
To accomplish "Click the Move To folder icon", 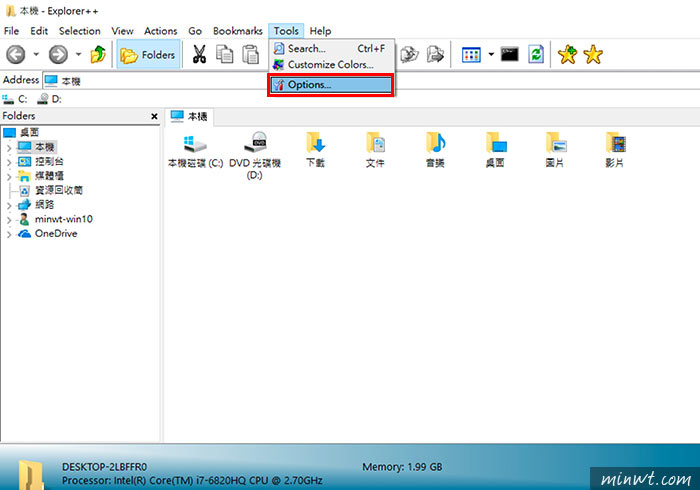I will coord(435,54).
